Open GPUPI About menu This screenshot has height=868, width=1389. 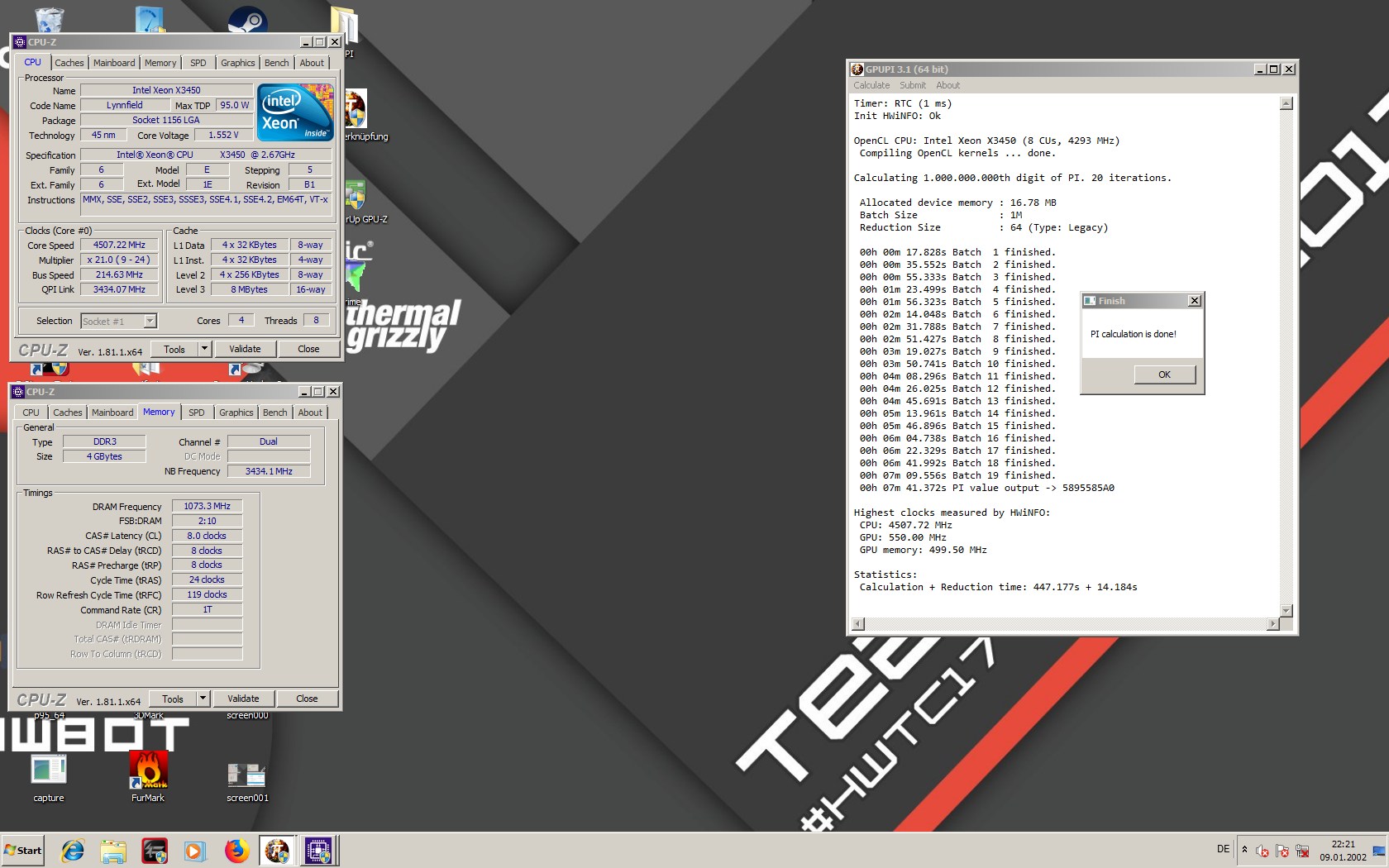[947, 85]
